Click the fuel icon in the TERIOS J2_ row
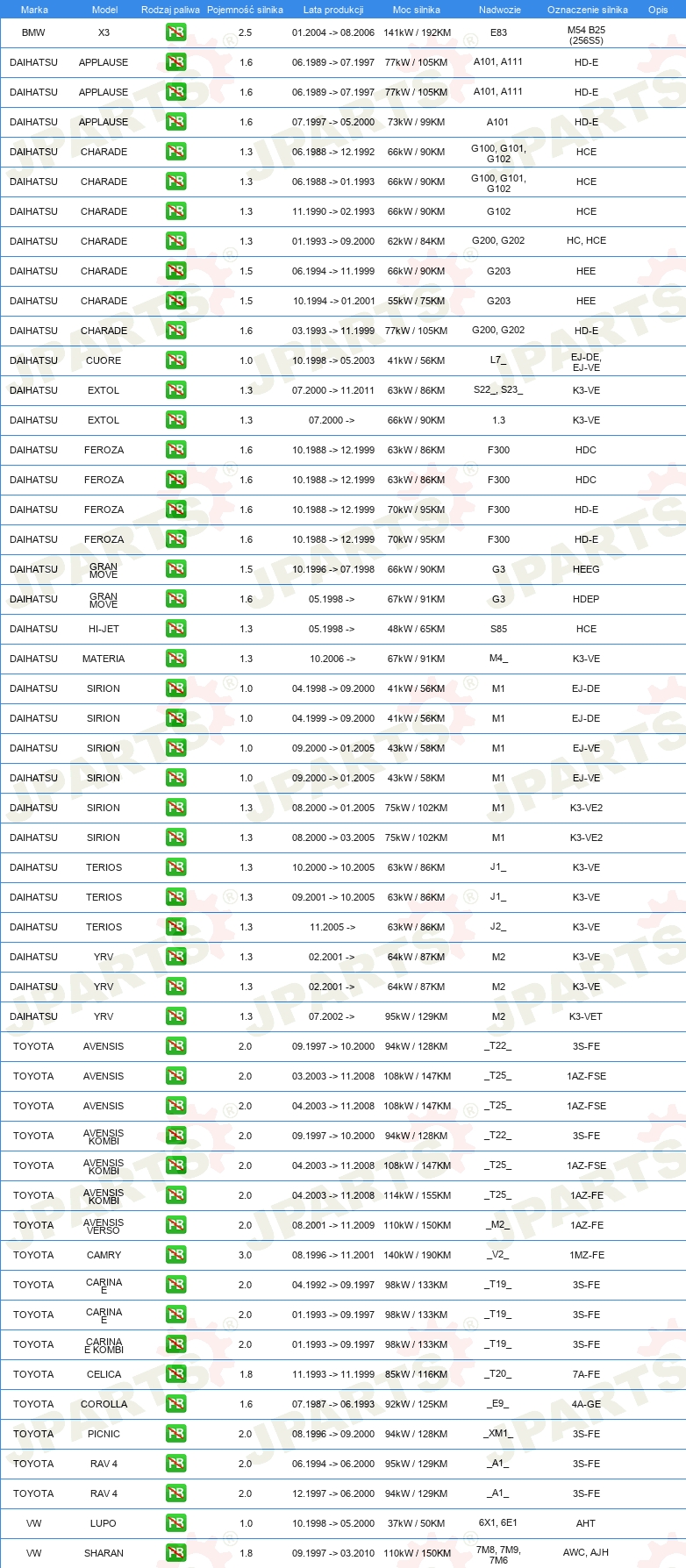This screenshot has width=686, height=1568. click(175, 927)
